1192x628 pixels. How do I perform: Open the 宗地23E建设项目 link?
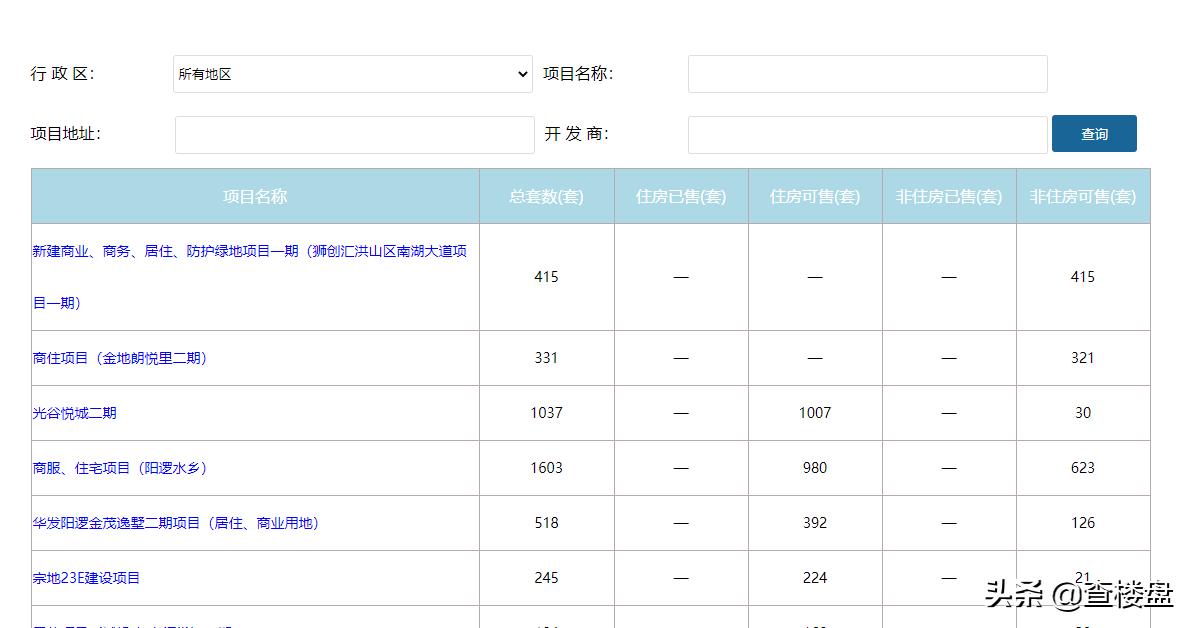coord(87,578)
